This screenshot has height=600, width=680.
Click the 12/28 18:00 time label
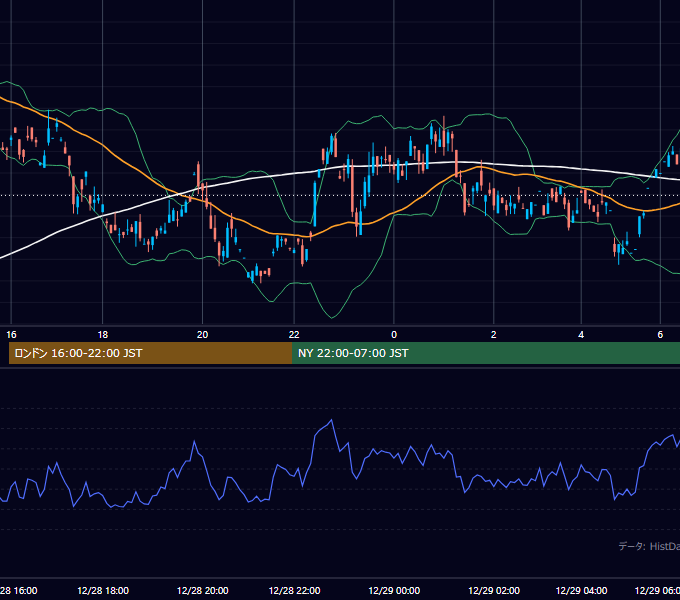click(x=103, y=590)
